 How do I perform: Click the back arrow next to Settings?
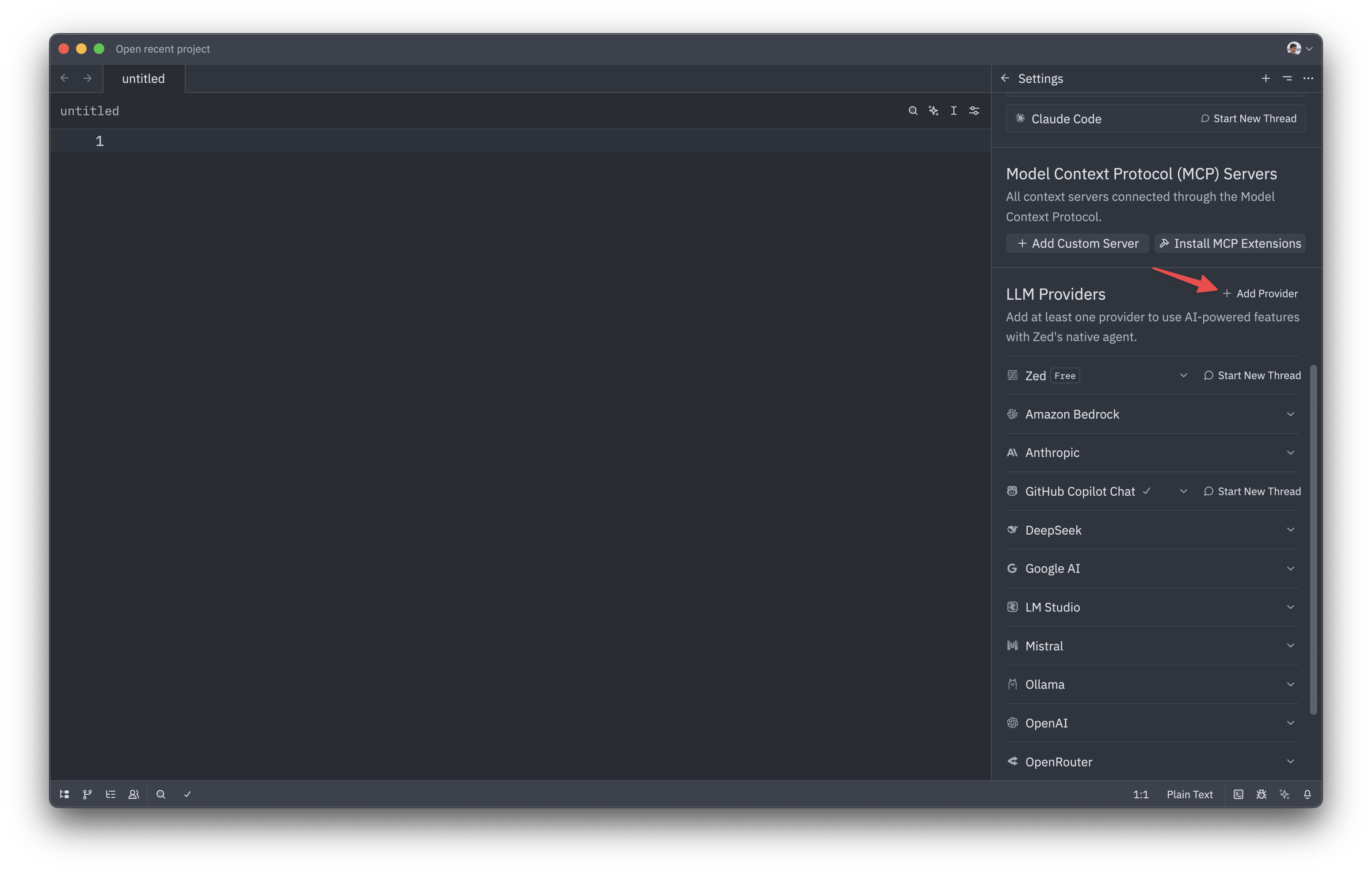(x=1005, y=78)
